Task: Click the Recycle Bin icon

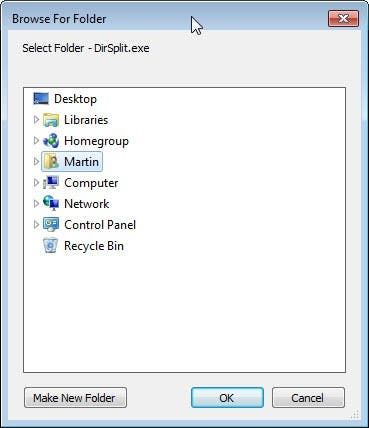Action: tap(51, 246)
